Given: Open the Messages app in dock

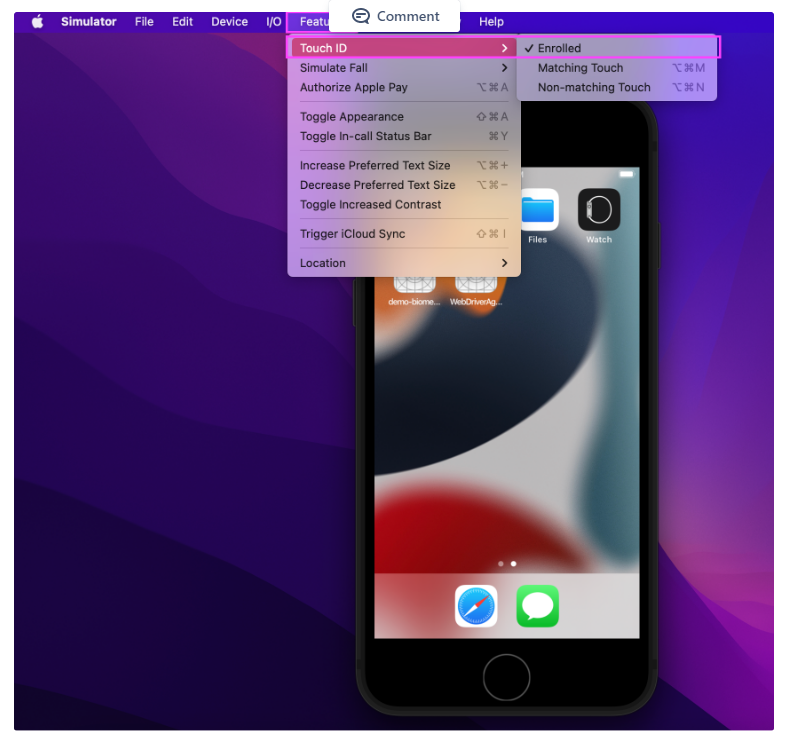Looking at the screenshot, I should pos(537,606).
